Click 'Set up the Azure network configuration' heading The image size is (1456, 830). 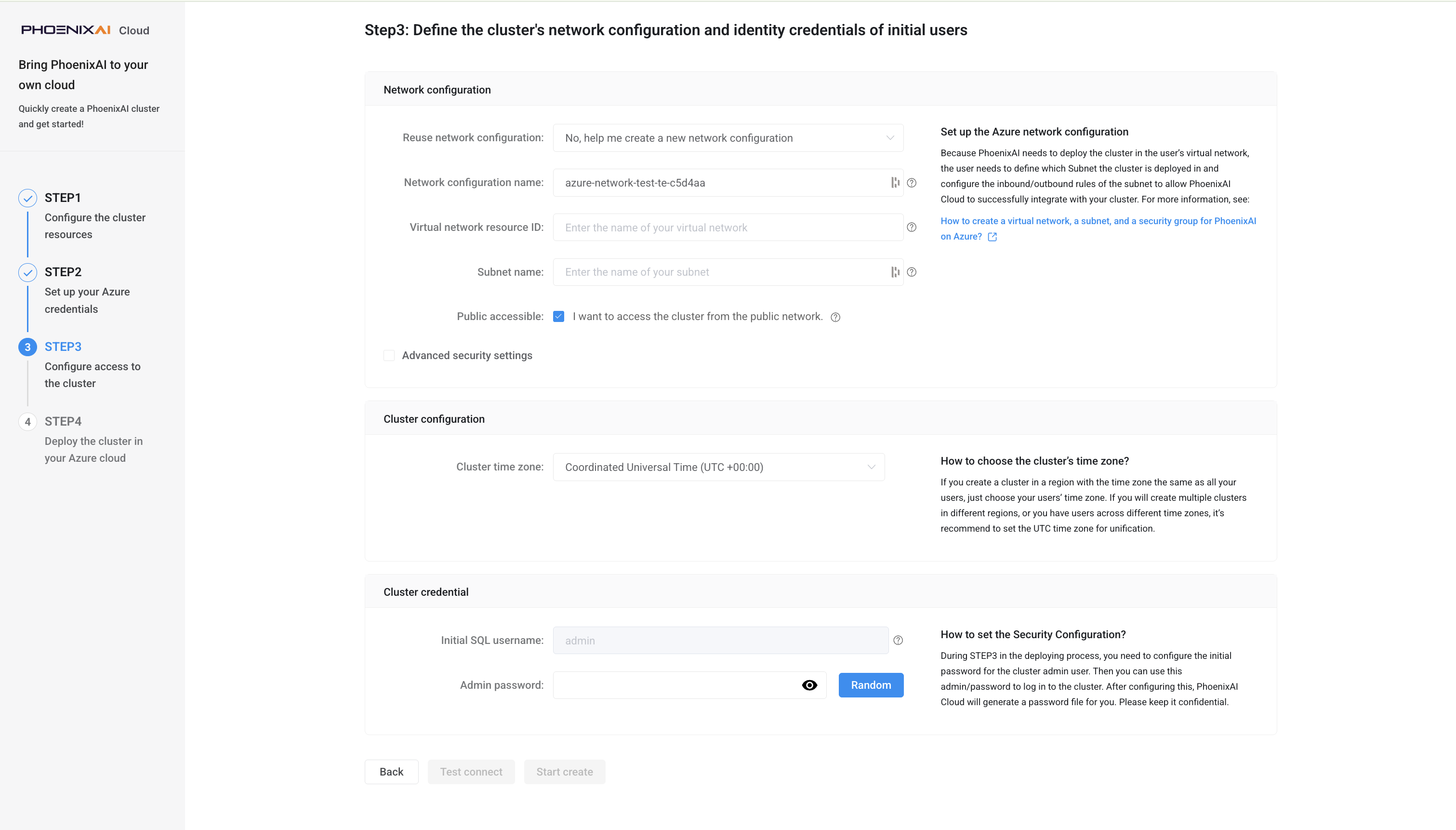(x=1034, y=132)
